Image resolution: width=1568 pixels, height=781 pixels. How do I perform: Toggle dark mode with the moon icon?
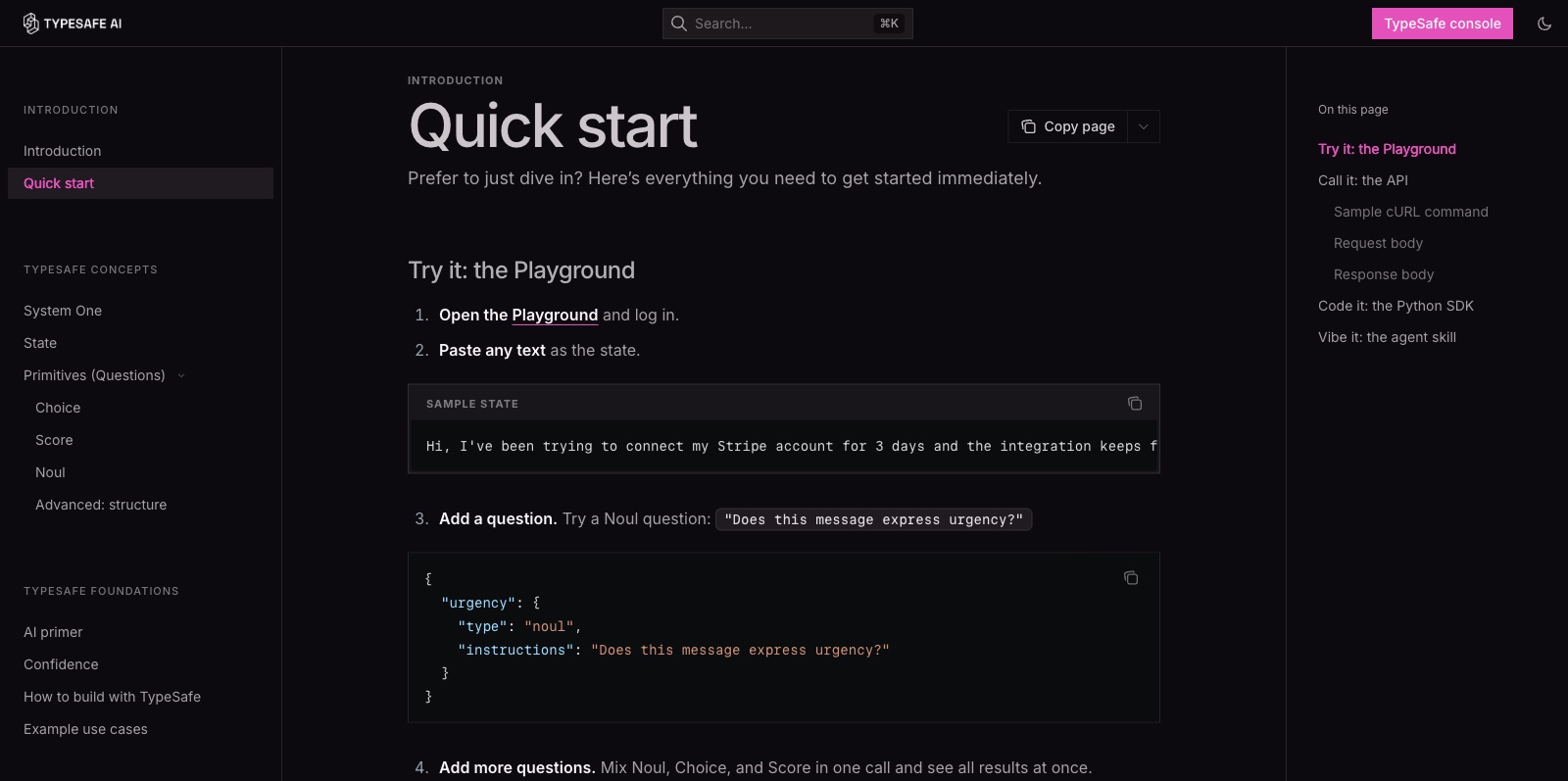click(x=1544, y=24)
